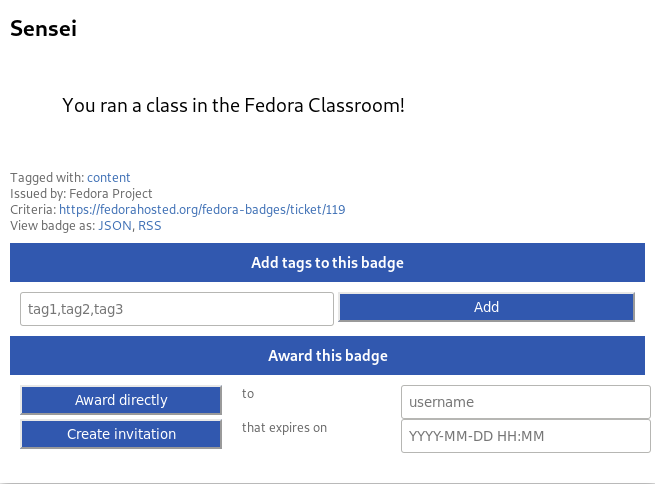Click the 'to' label beside Award directly
Screen dimensions: 655x484
[x=248, y=393]
